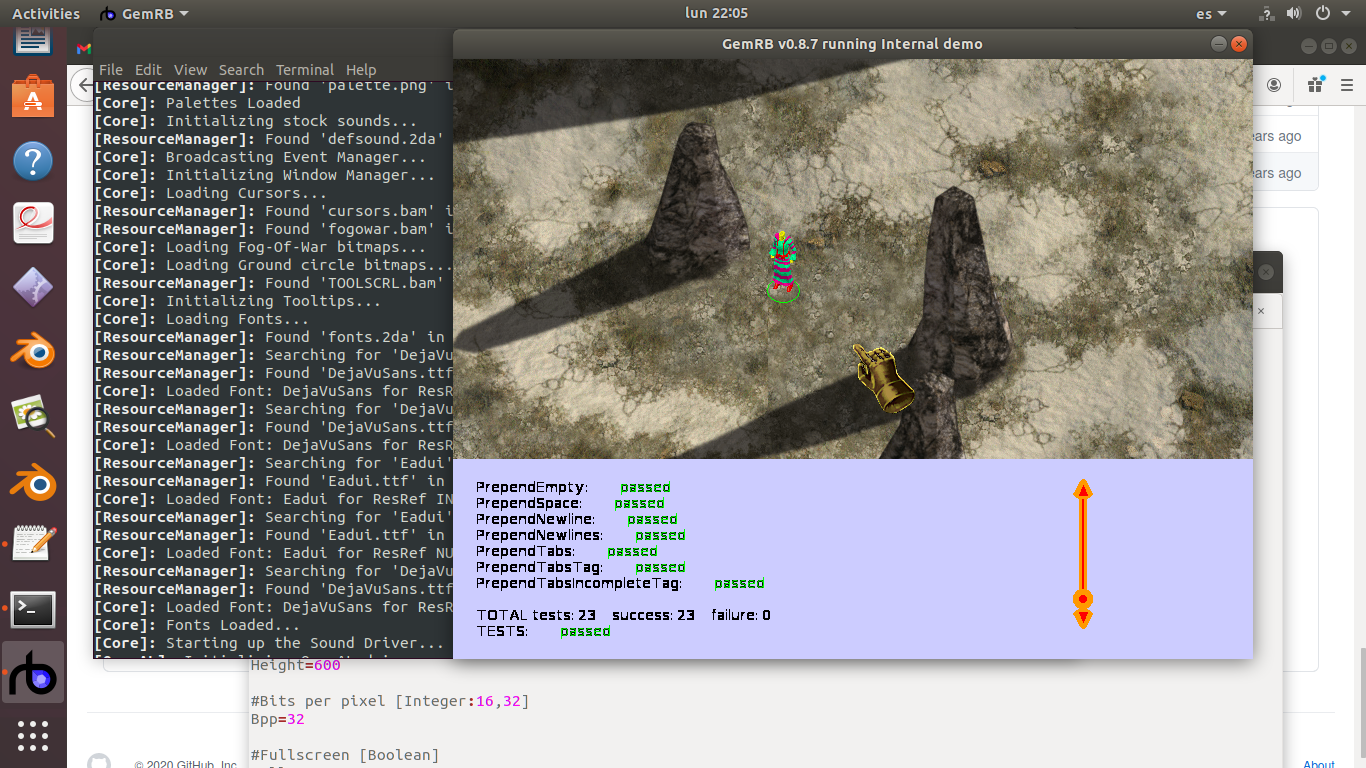Image resolution: width=1366 pixels, height=768 pixels.
Task: Open the system menu arrow beside the power icon
Action: 1345,13
